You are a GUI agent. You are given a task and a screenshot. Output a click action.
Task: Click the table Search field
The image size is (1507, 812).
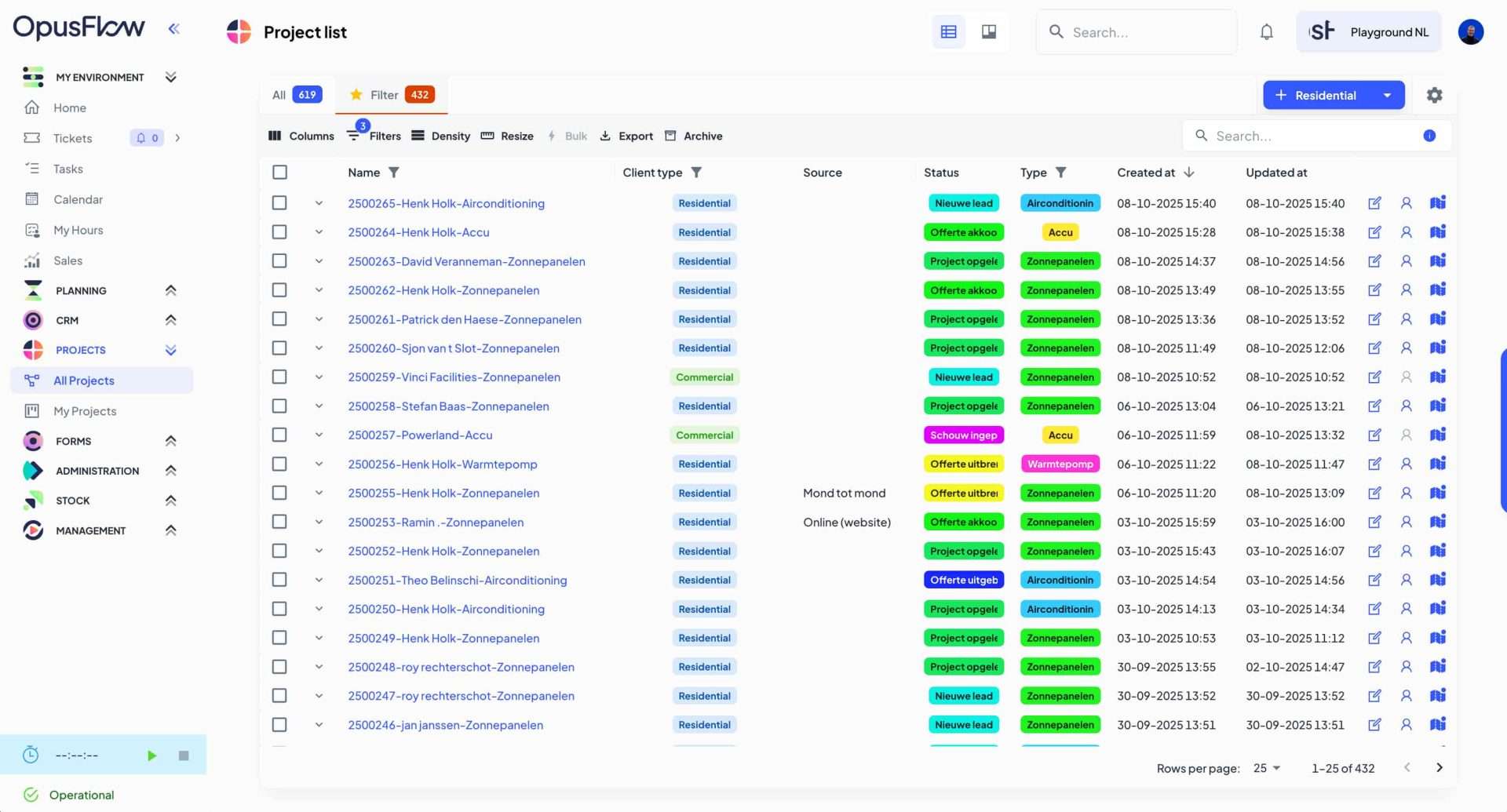coord(1316,136)
